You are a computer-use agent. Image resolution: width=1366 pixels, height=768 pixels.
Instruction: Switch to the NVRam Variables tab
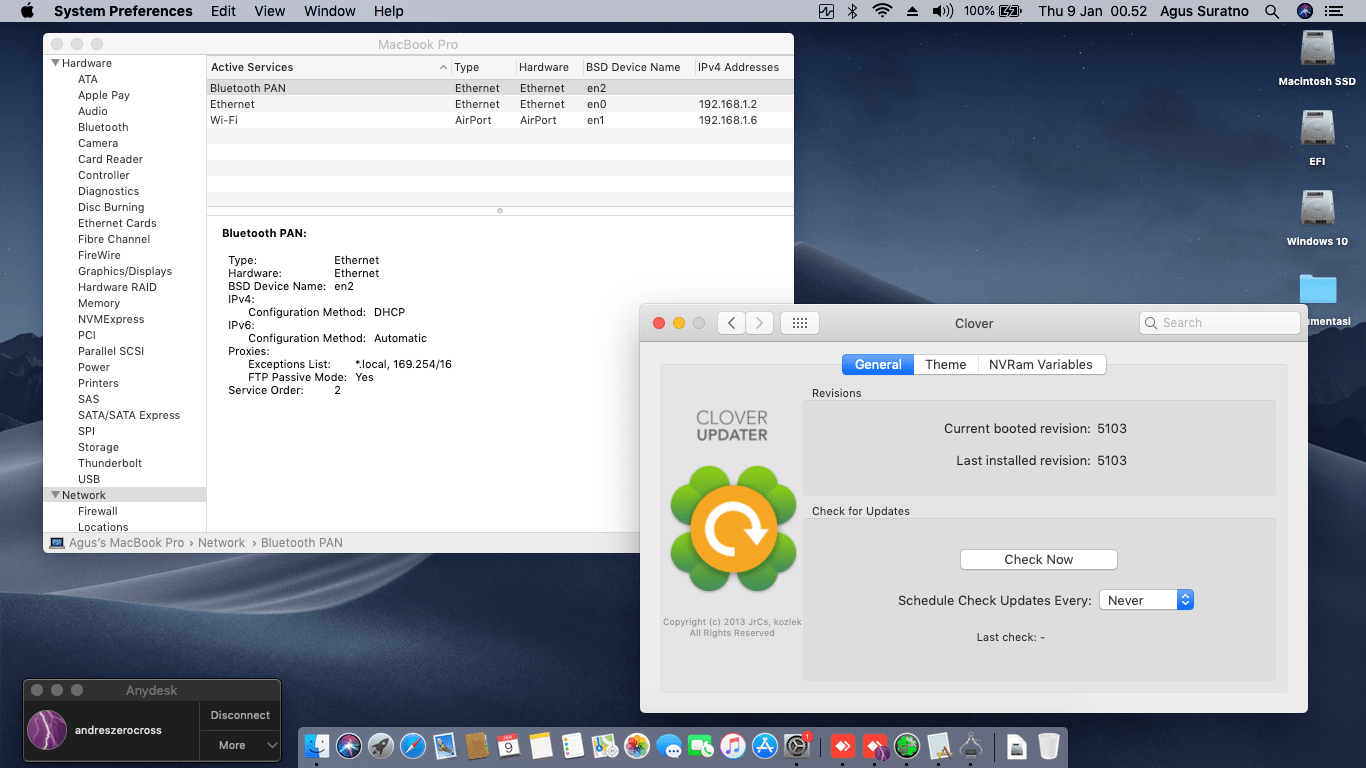coord(1040,365)
